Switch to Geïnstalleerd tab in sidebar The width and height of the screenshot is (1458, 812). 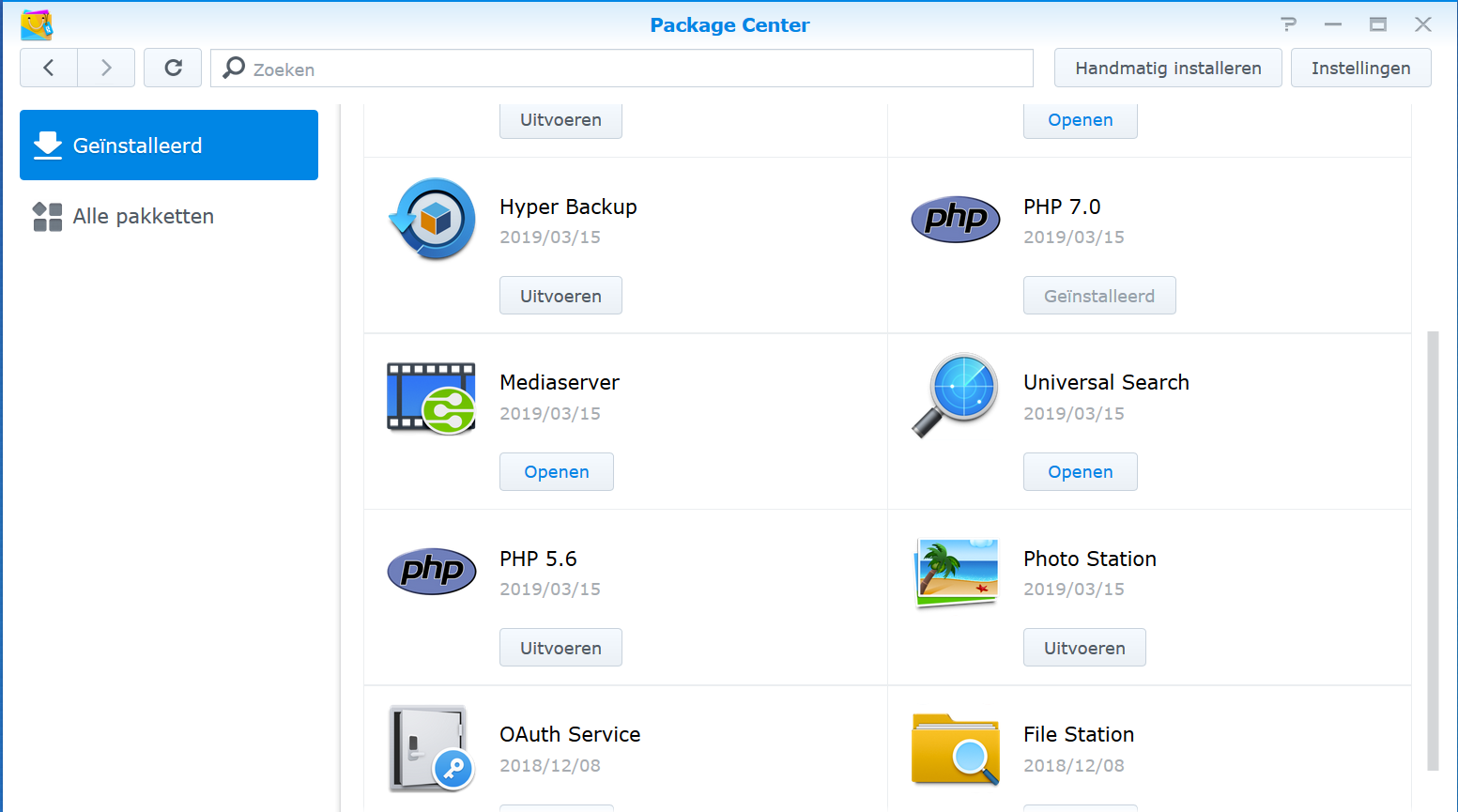[x=169, y=146]
